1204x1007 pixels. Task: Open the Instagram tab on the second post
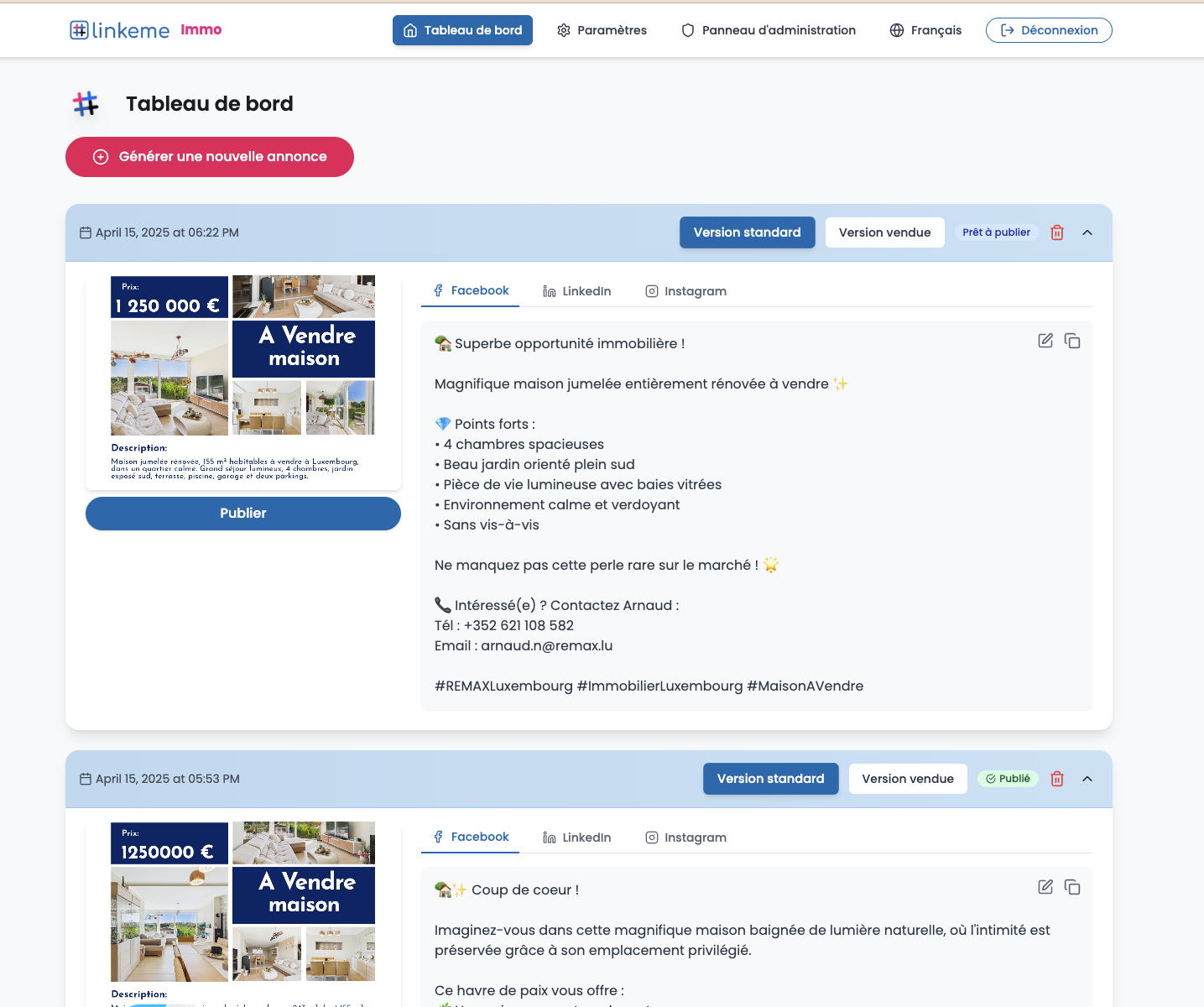pos(685,837)
